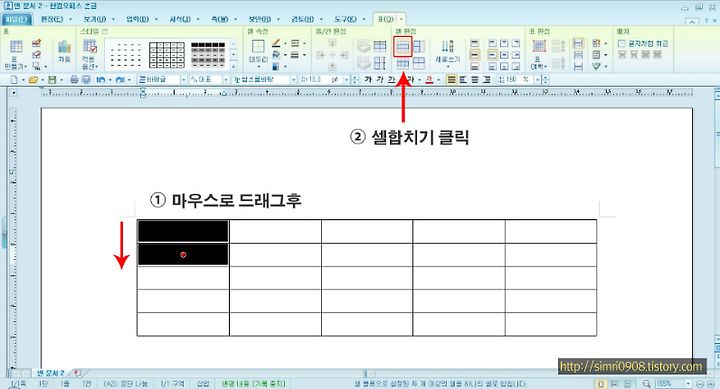Click the 빈 문서 2 document tab
720x389 pixels.
pyautogui.click(x=51, y=373)
